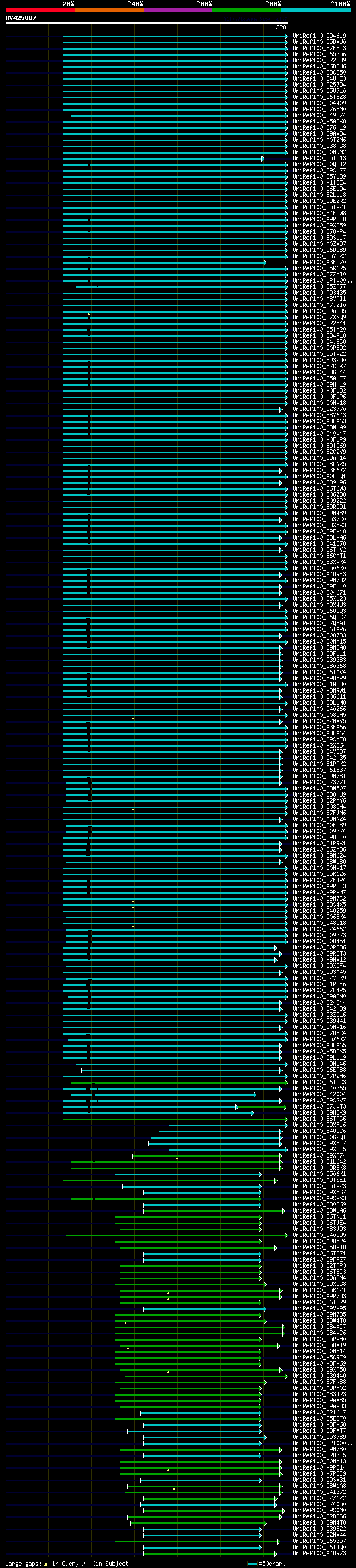The image size is (356, 1568).
Task: Open hit UniRef100_Q39196
Action: click(319, 483)
